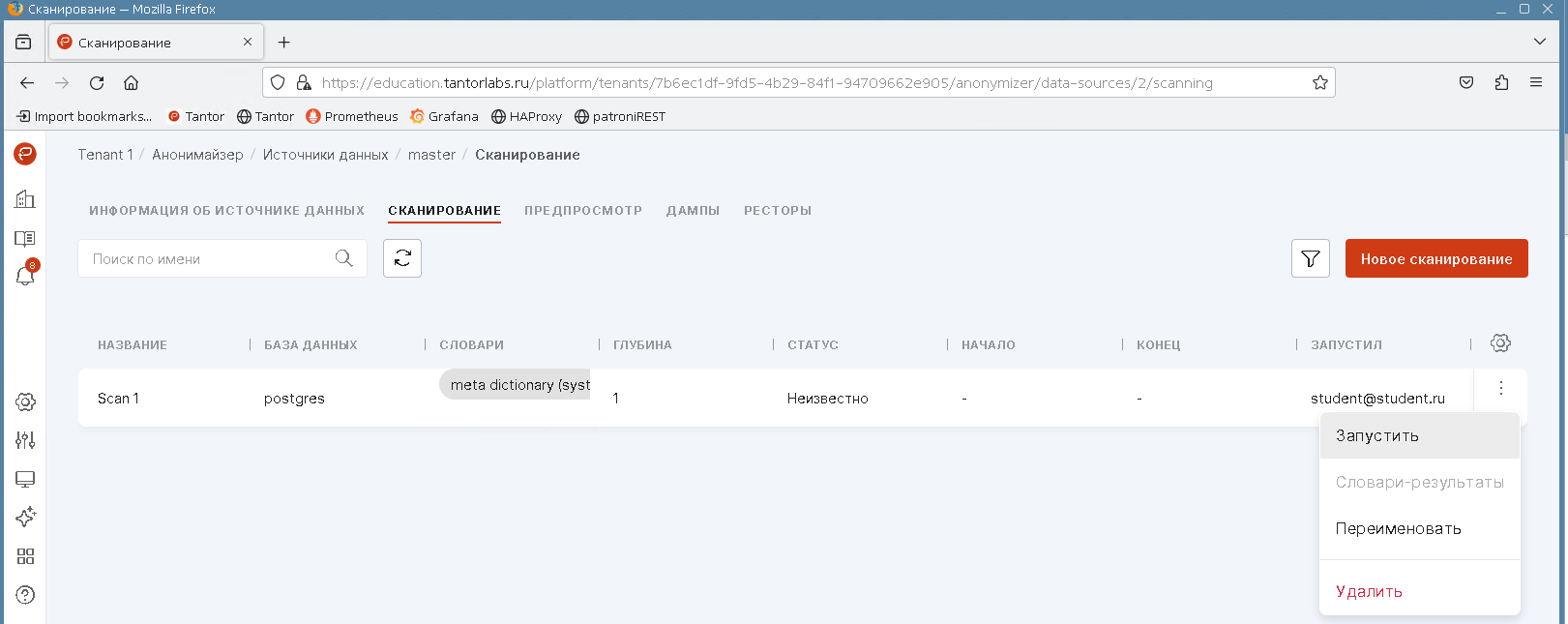
Task: Switch to the Предпросмотр tab
Action: click(582, 211)
